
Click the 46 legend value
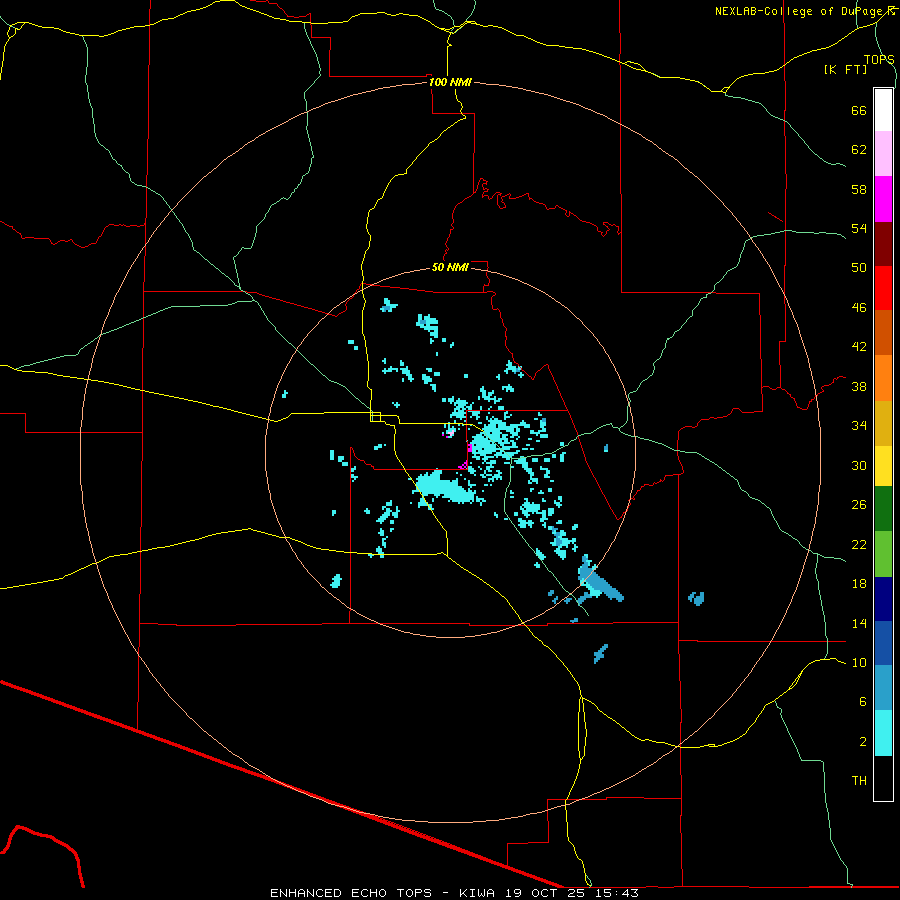click(x=859, y=308)
